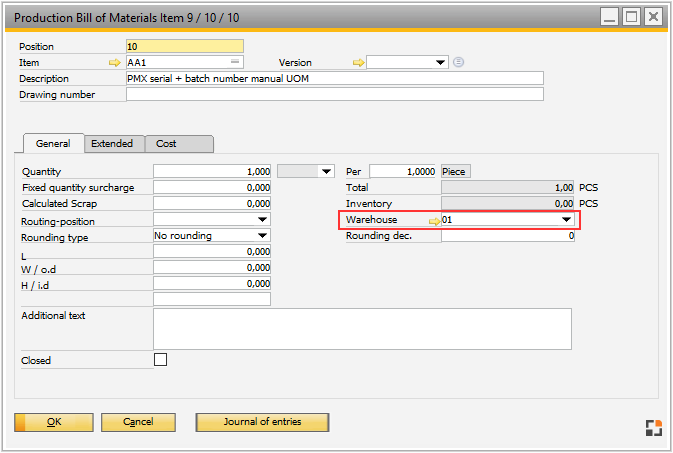Click the "Rounding type" label
Viewport: 673px width, 453px height.
point(55,237)
